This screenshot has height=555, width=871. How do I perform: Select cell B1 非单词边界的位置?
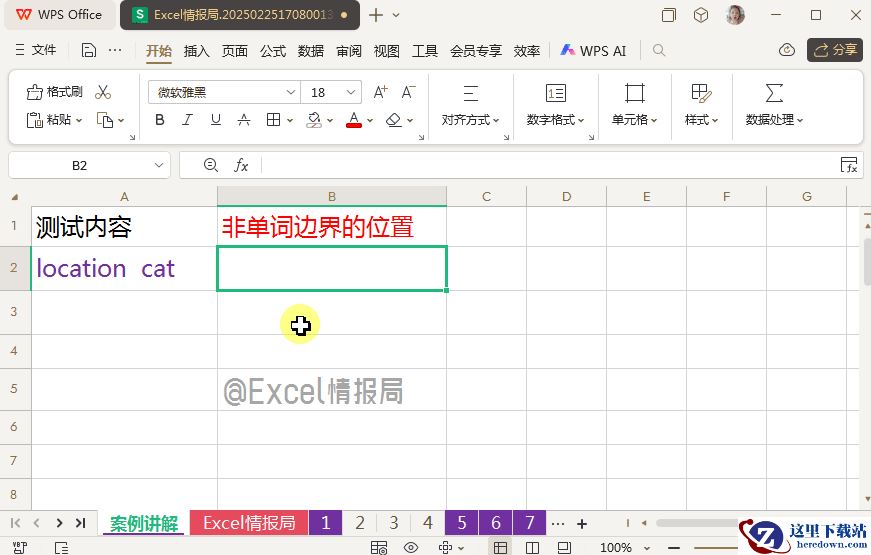[x=332, y=227]
